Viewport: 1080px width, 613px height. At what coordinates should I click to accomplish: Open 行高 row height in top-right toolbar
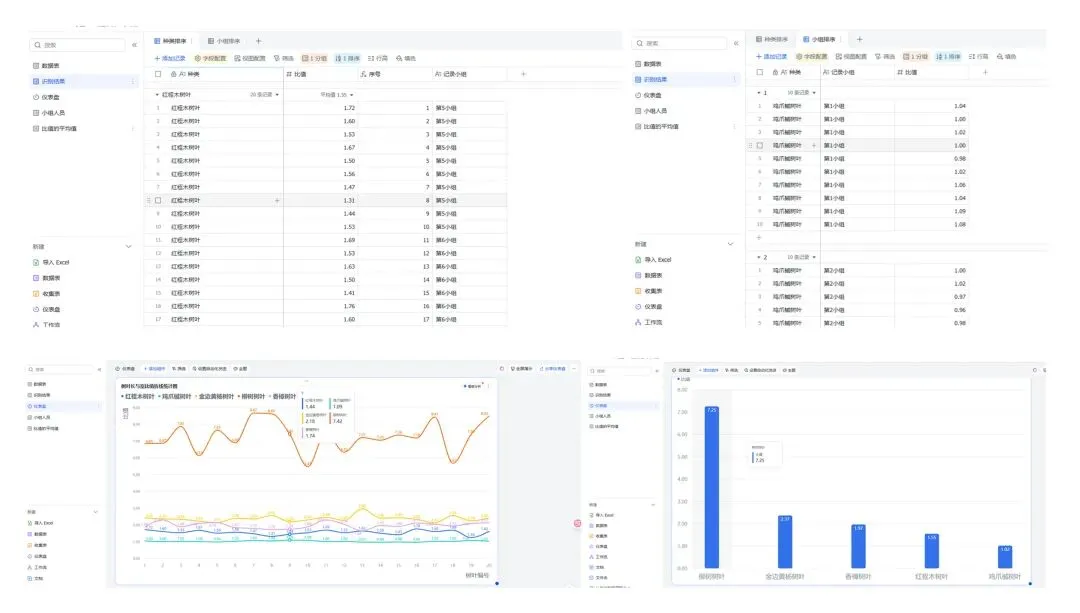[x=978, y=56]
